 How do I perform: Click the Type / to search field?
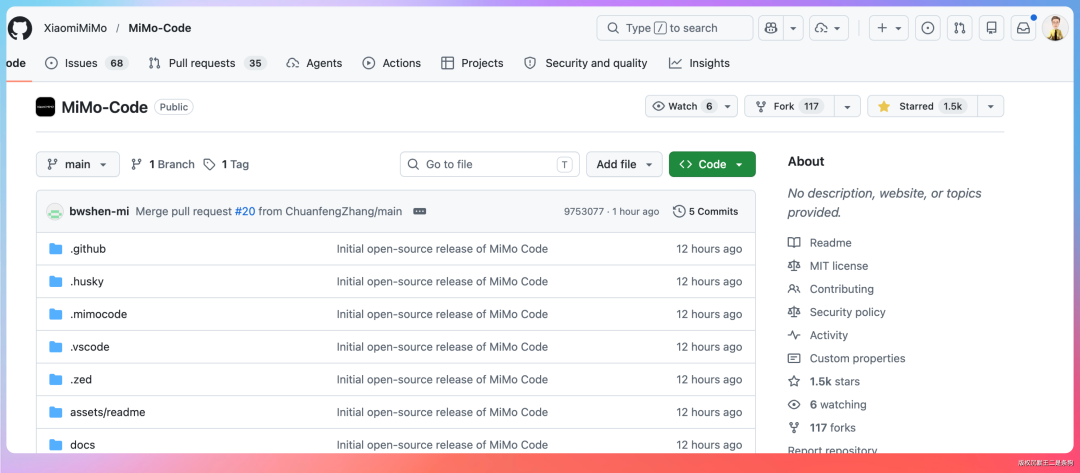[675, 28]
